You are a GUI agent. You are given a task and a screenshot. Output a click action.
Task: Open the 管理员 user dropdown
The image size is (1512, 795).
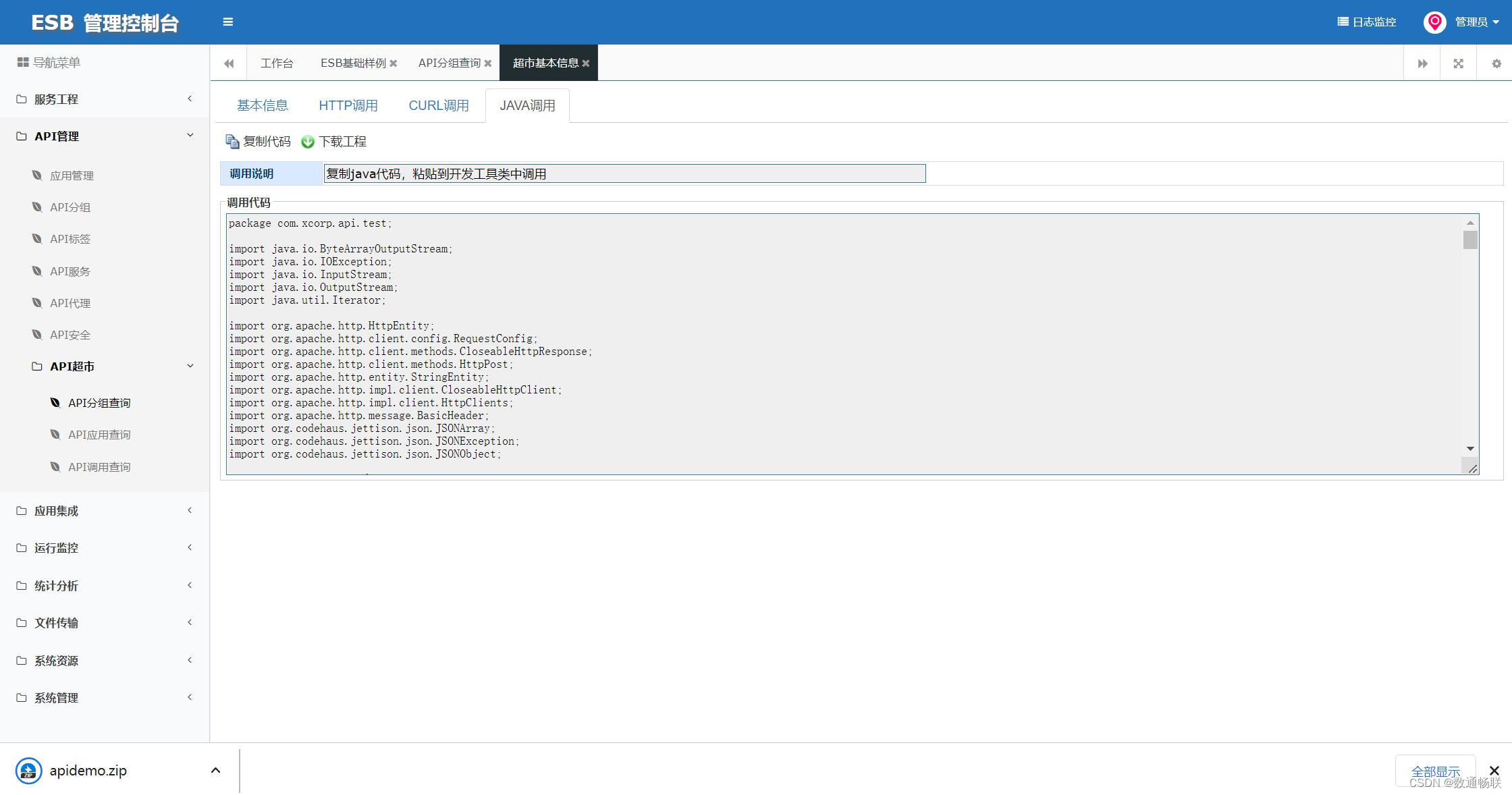(1470, 22)
